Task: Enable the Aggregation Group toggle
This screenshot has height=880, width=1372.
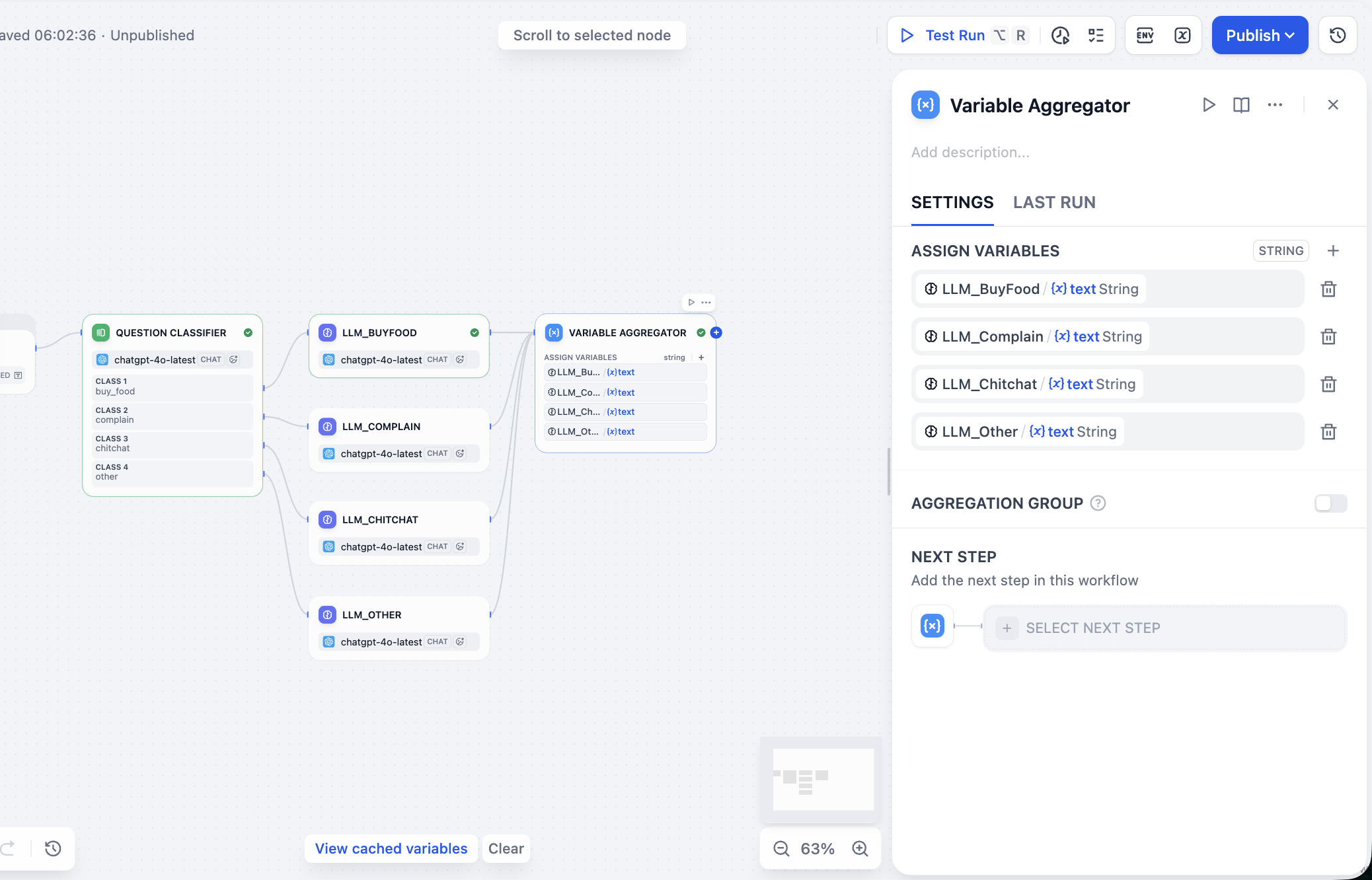Action: (x=1330, y=503)
